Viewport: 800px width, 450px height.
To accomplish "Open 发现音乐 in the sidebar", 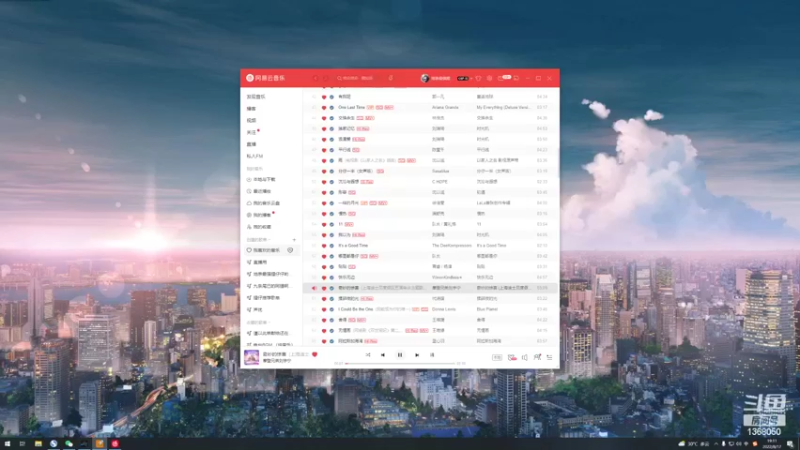I will (x=256, y=96).
